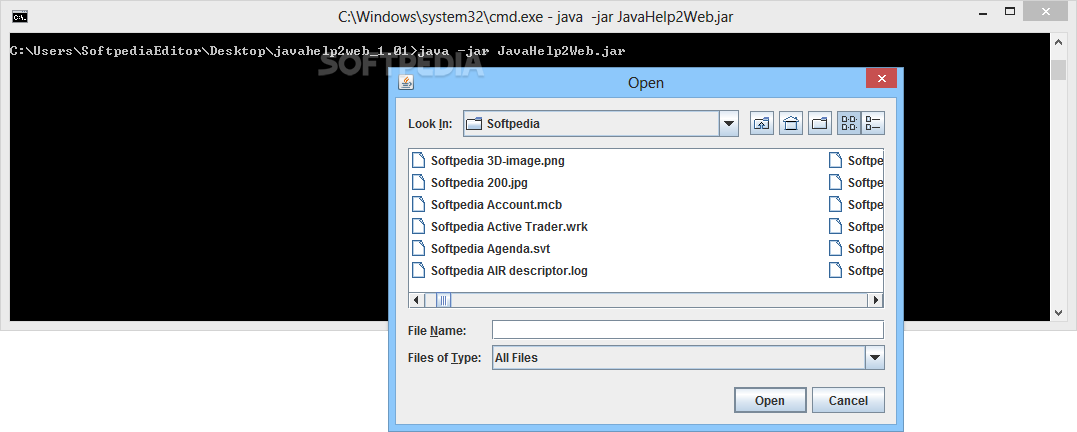
Task: Click file icon of Softpedia 3D-image.png
Action: (418, 161)
